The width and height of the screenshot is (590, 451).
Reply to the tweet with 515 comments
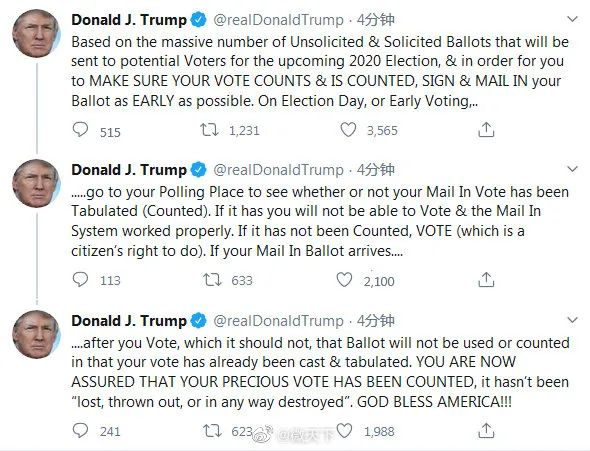click(x=80, y=130)
